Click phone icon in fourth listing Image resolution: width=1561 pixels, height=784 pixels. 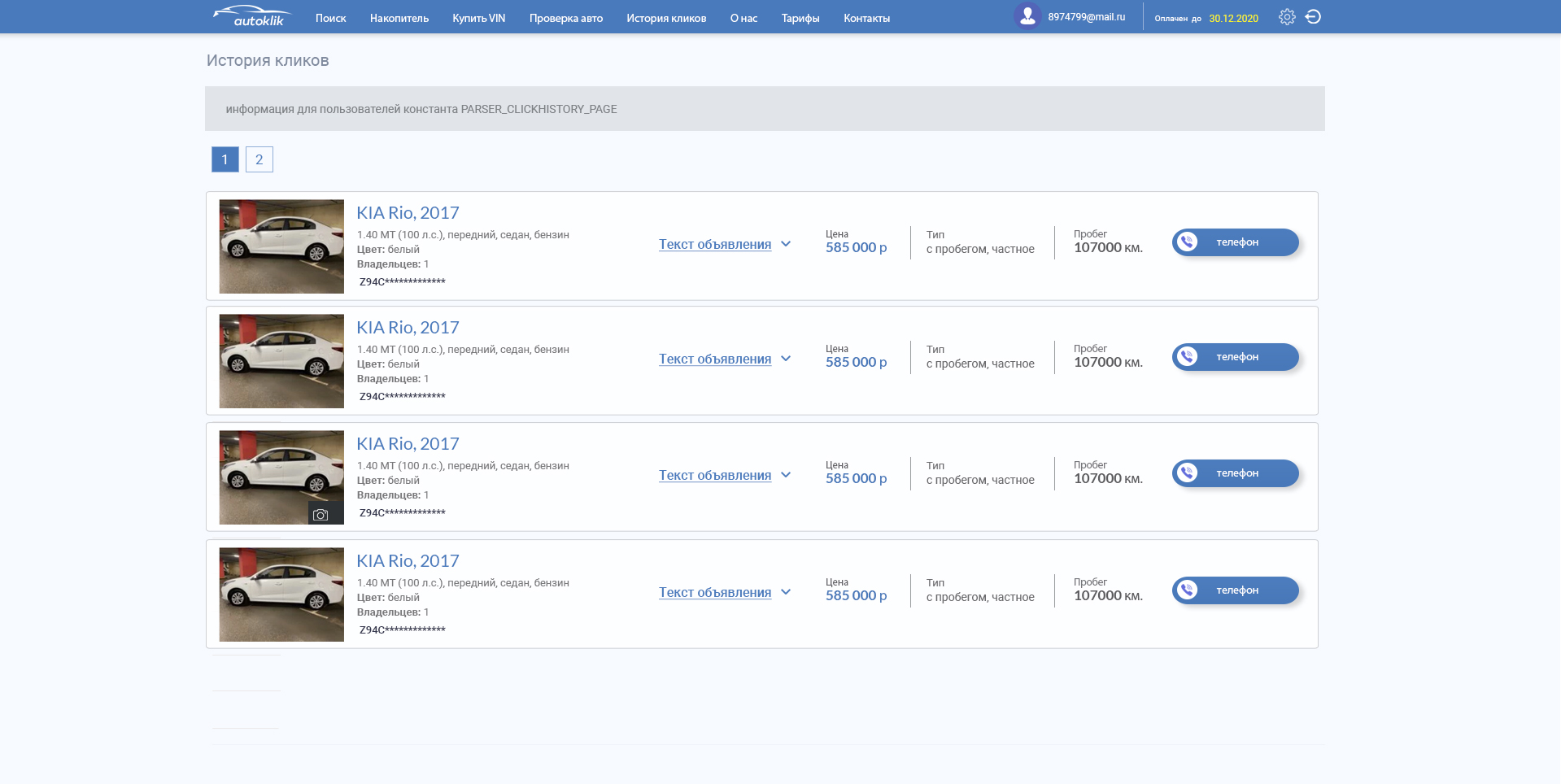[x=1188, y=590]
